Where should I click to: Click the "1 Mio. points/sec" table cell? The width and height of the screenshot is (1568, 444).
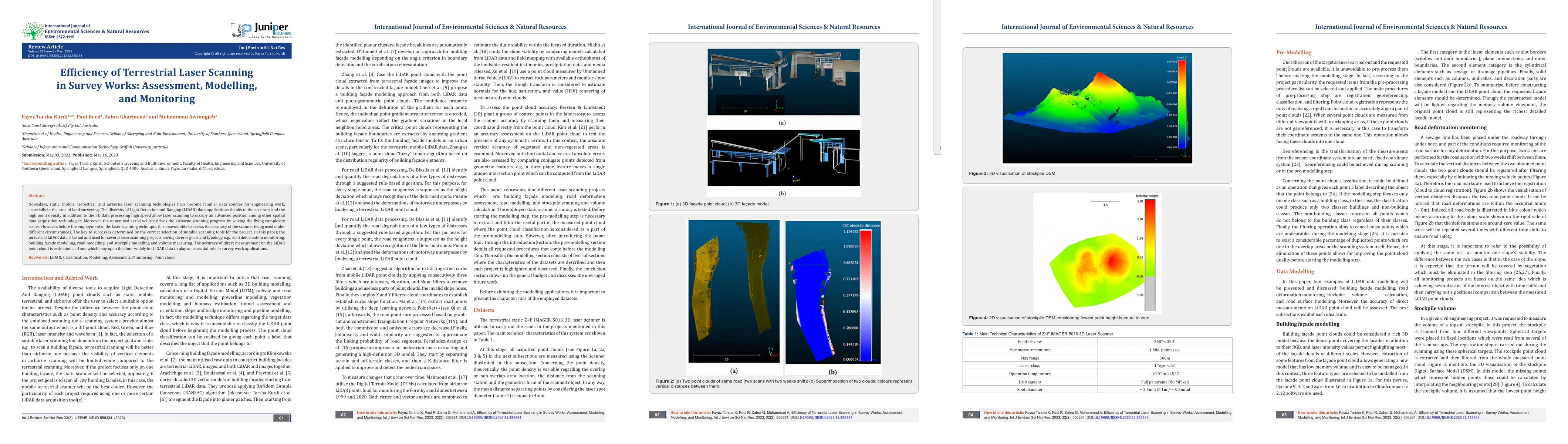(1165, 350)
